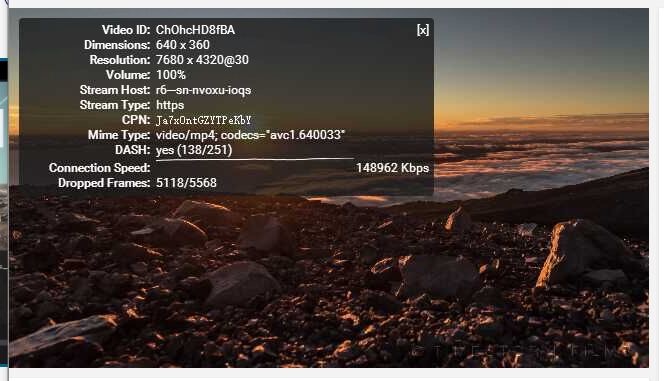Click the Volume 100% readout

171,75
